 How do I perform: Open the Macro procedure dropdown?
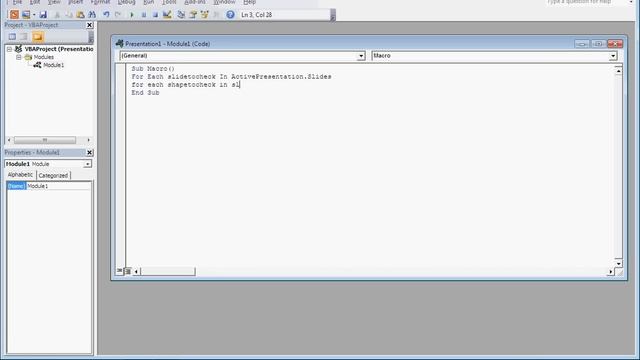coord(613,56)
